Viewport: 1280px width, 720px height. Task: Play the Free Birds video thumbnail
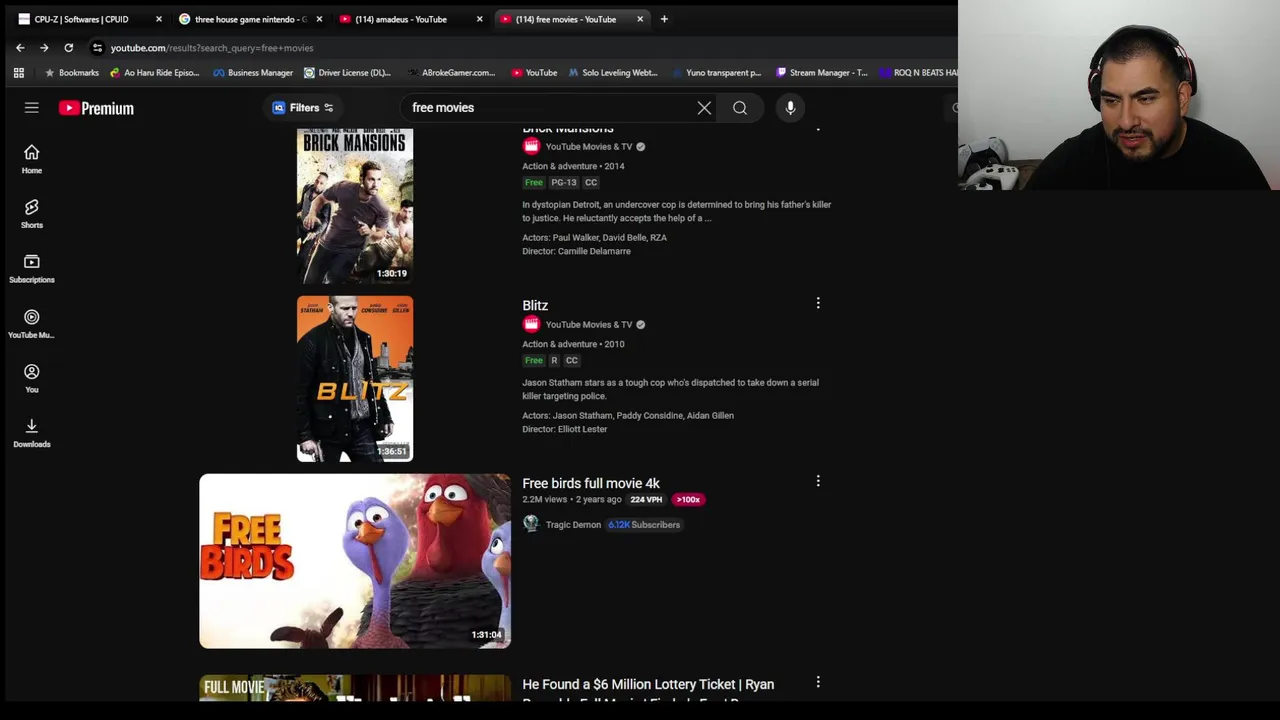click(355, 561)
